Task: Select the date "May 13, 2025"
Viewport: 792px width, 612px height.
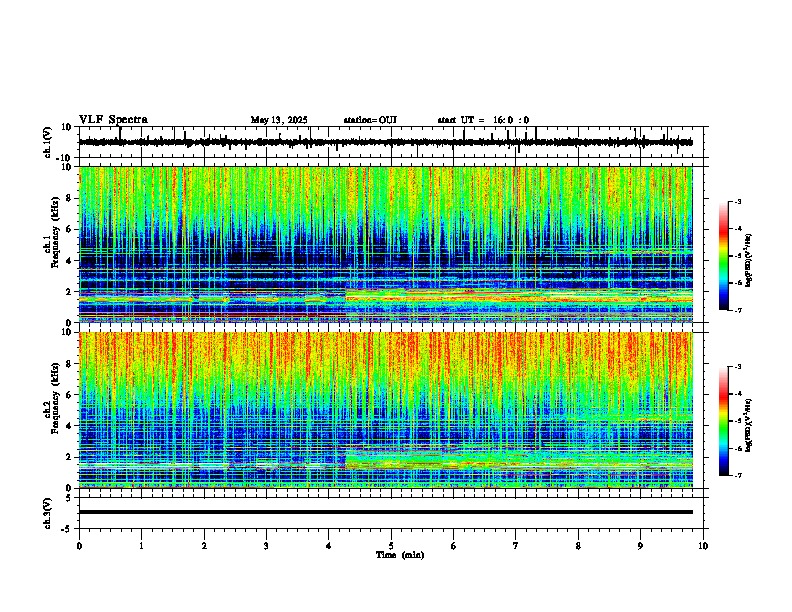Action: click(279, 120)
